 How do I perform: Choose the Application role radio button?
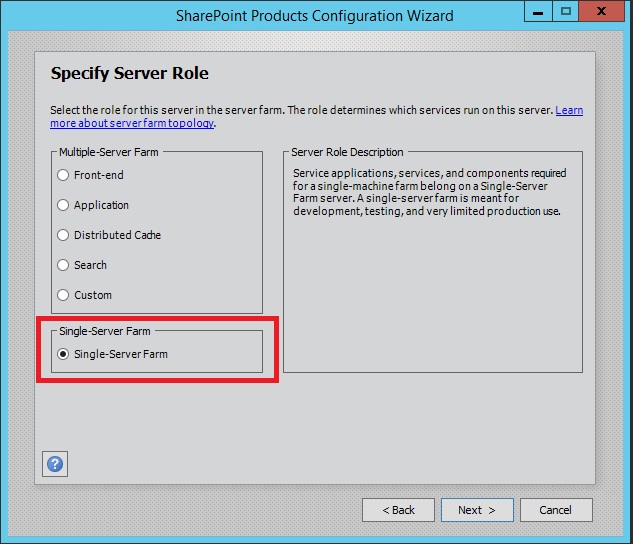click(x=63, y=205)
